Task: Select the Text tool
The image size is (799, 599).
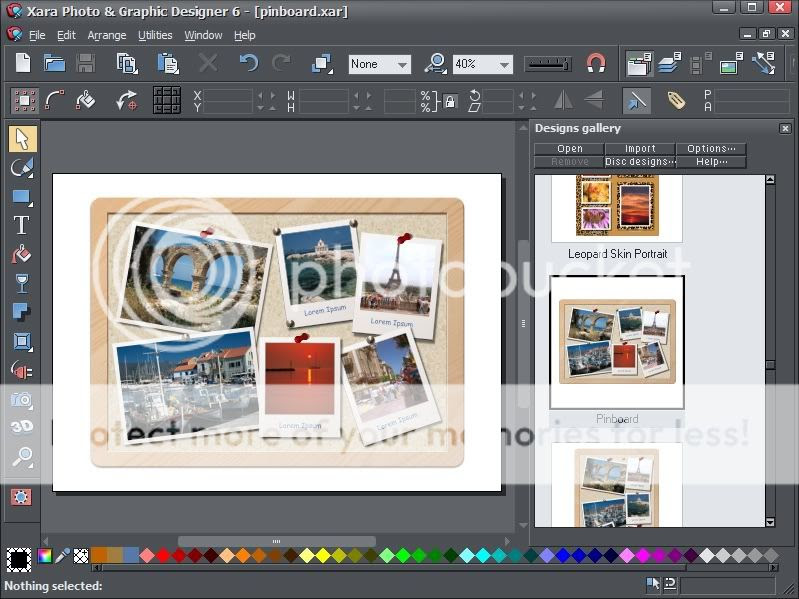Action: tap(21, 225)
